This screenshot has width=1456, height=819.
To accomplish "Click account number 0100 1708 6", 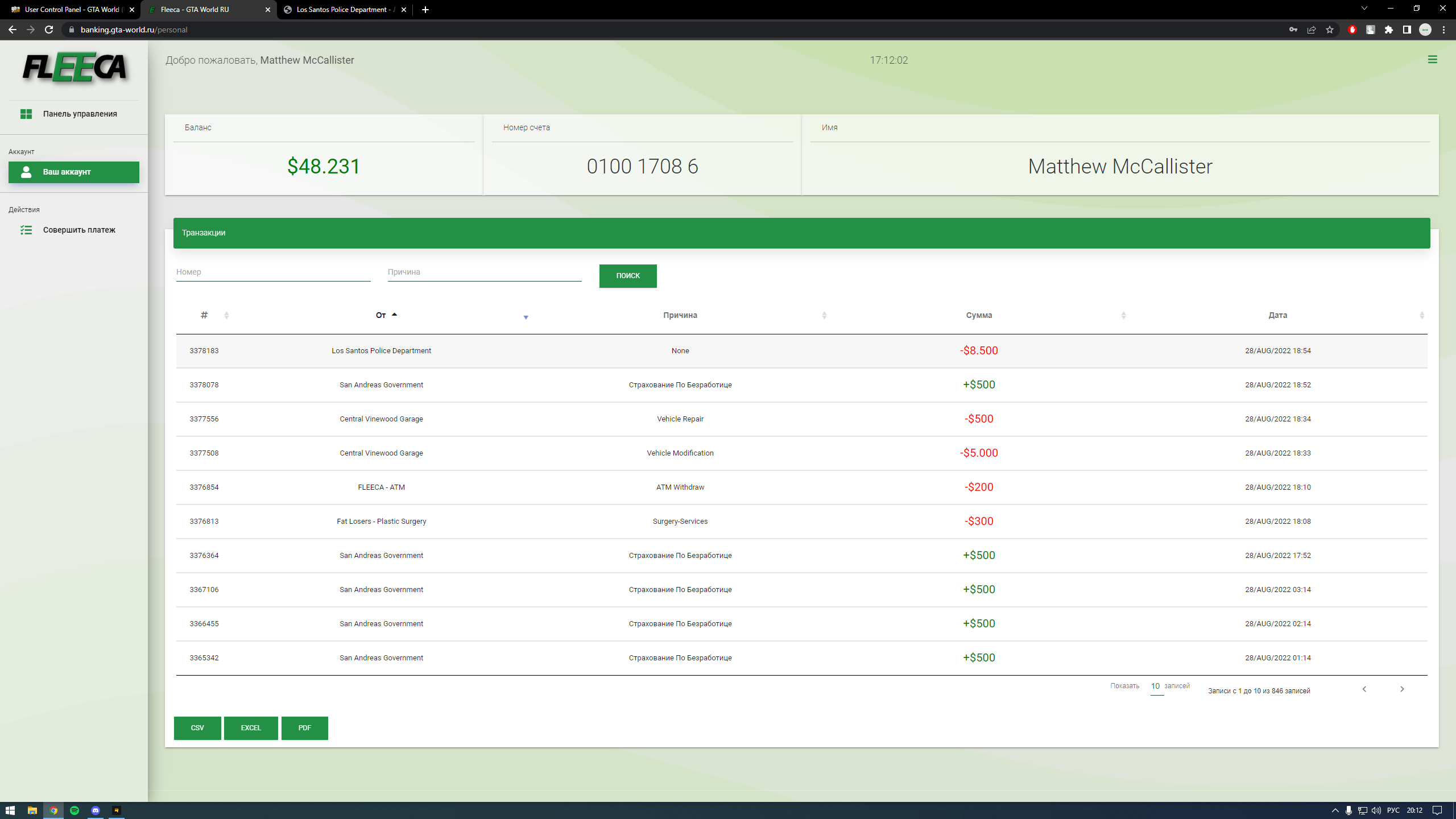I will coord(642,166).
